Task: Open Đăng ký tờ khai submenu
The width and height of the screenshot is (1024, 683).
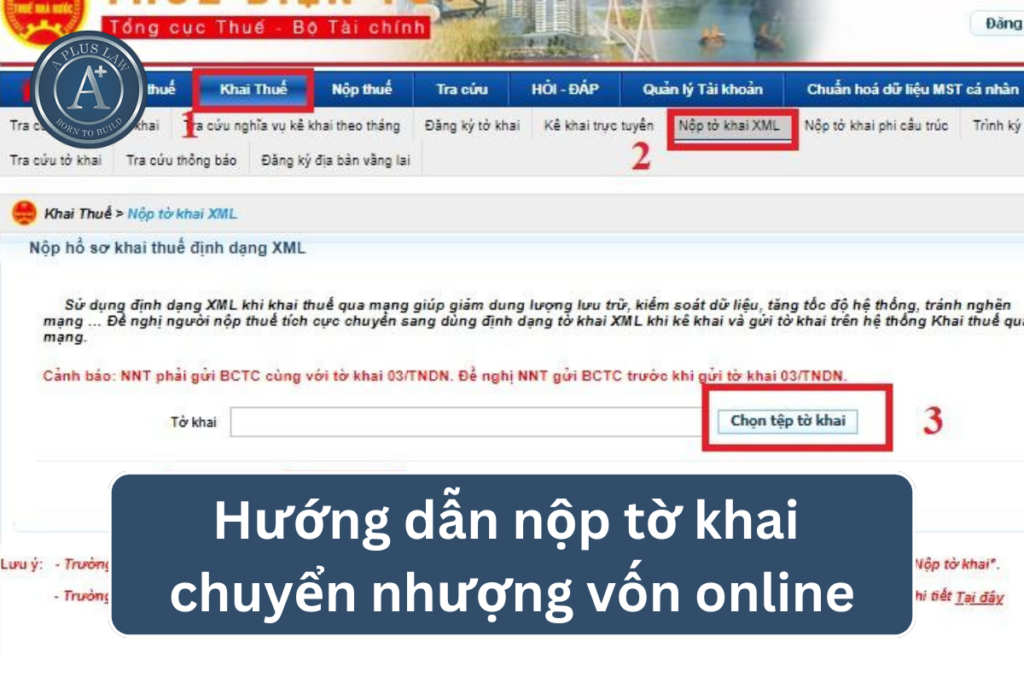Action: (472, 125)
